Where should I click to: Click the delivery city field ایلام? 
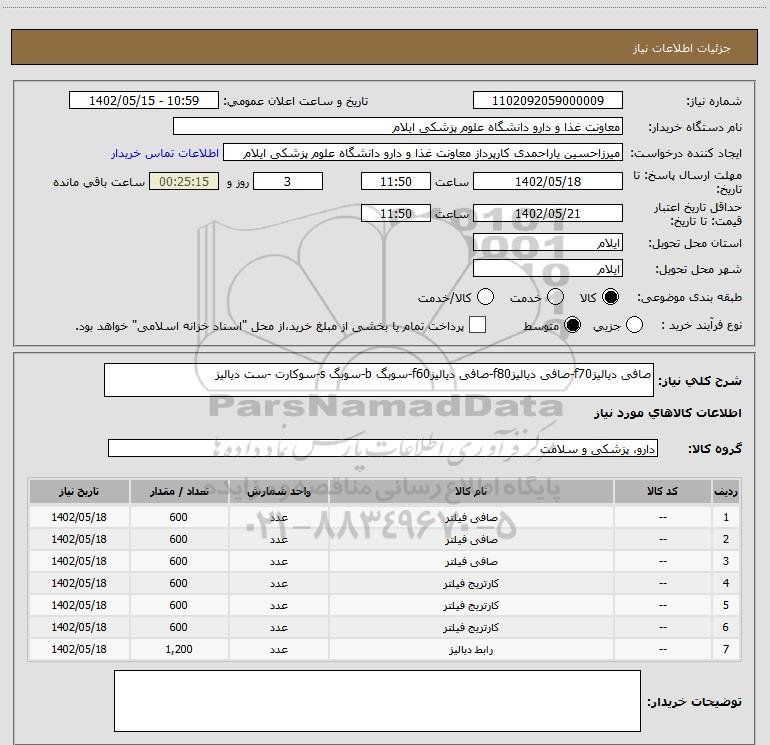(548, 268)
